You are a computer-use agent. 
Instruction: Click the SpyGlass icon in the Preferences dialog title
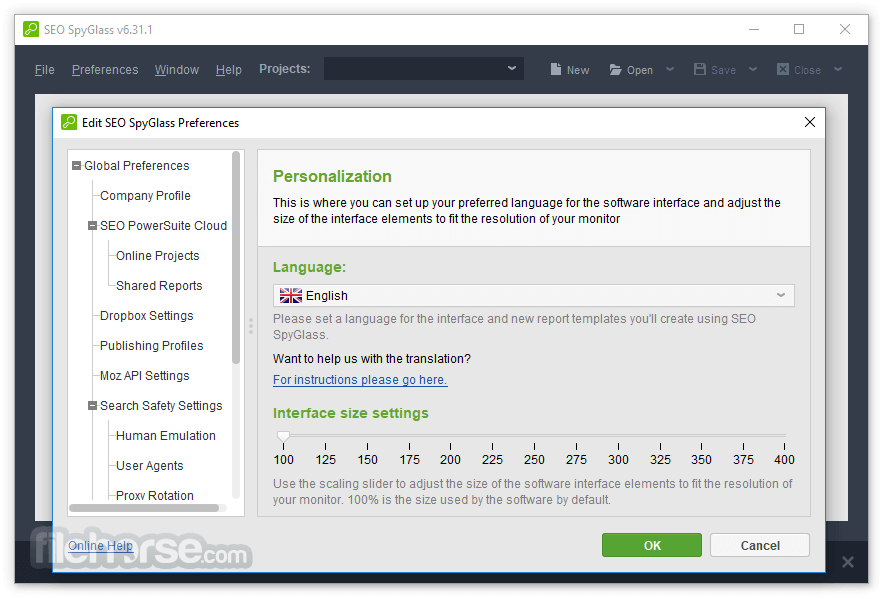[x=69, y=122]
